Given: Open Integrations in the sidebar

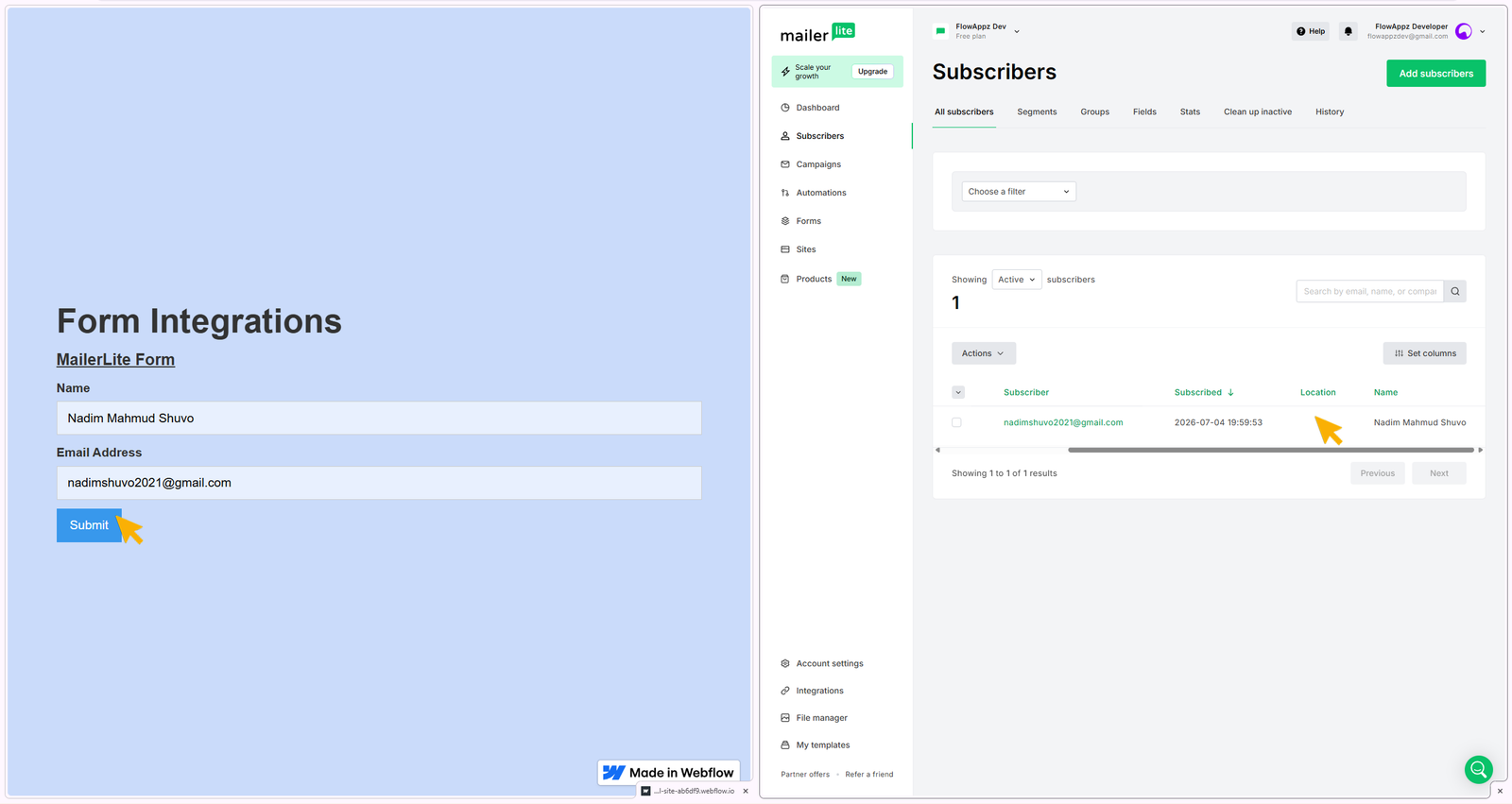Looking at the screenshot, I should point(819,691).
